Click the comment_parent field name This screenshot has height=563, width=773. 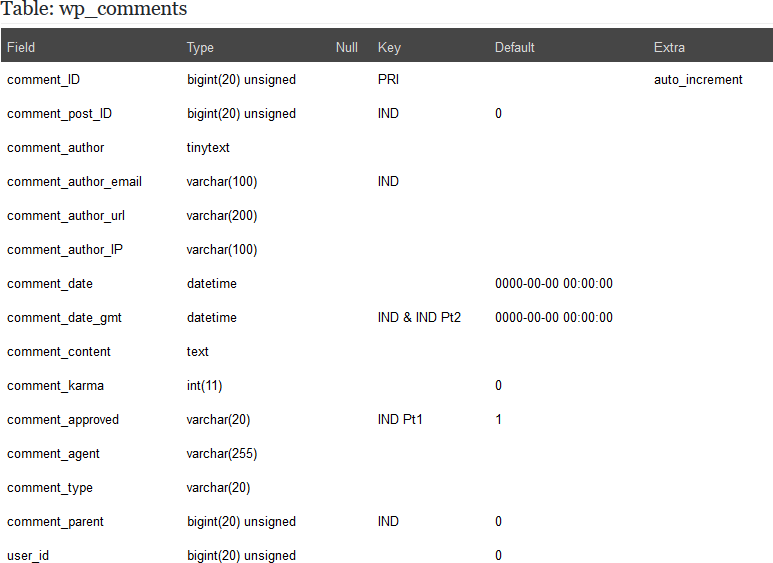pyautogui.click(x=55, y=522)
